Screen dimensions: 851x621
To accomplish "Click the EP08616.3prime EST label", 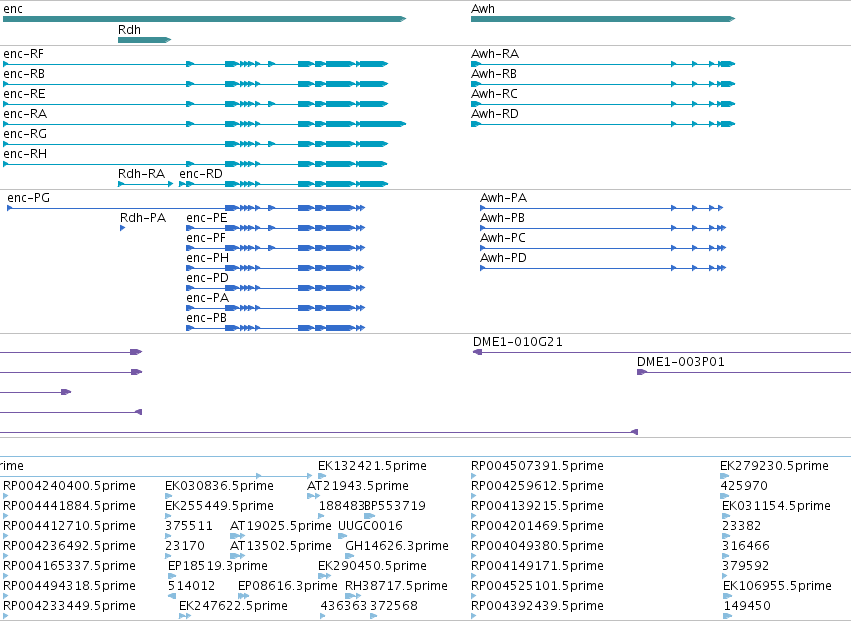I will point(288,586).
